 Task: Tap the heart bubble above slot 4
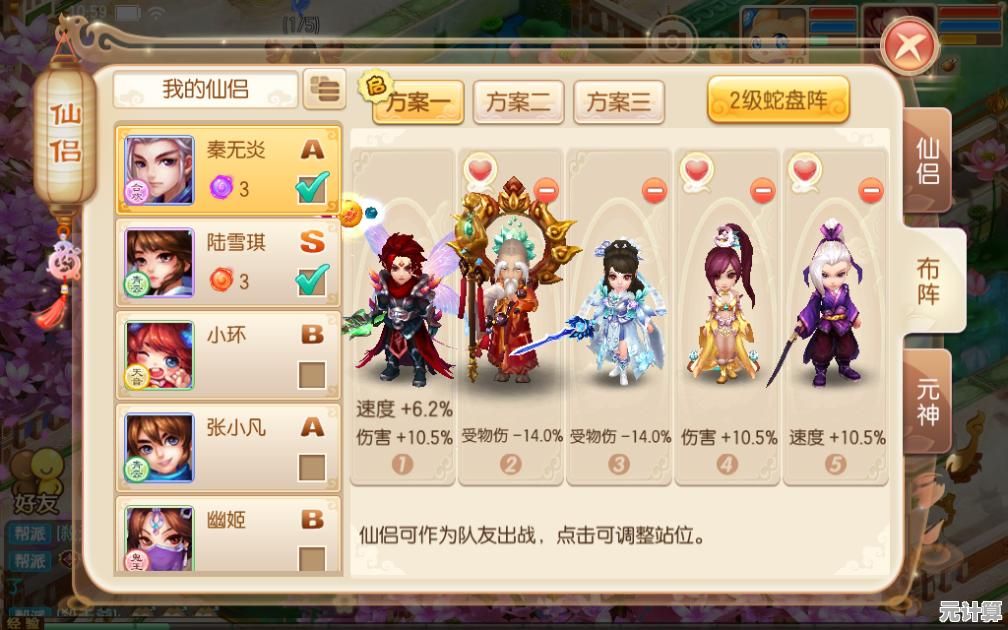point(697,172)
